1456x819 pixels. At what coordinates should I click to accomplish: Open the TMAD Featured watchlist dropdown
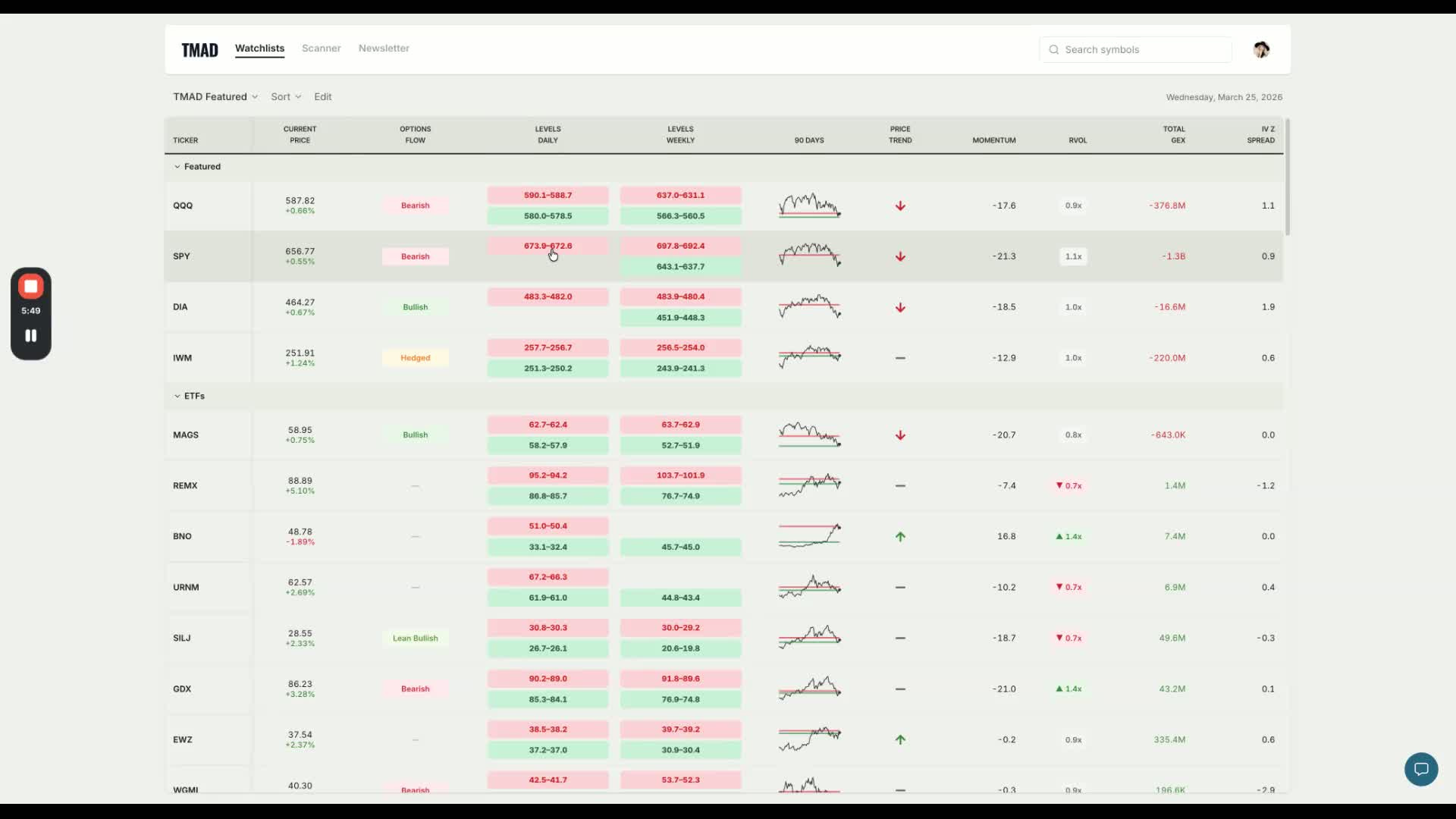click(x=215, y=97)
